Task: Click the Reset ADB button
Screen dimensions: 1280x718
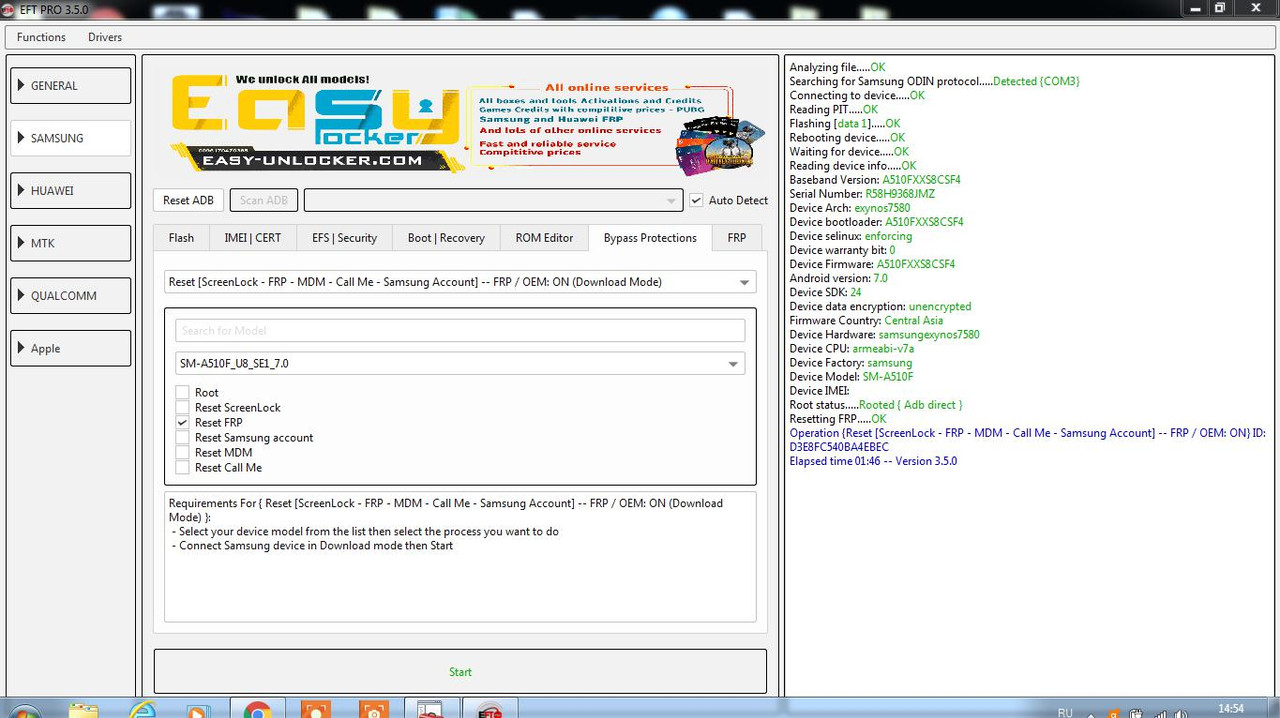Action: pos(188,200)
